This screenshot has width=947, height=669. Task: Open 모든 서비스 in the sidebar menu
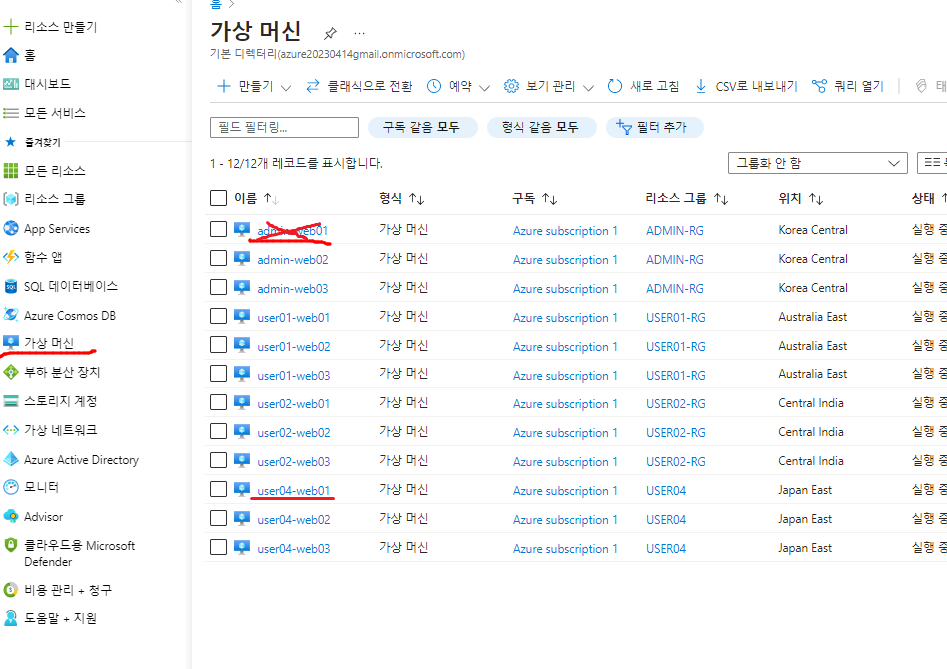pyautogui.click(x=55, y=113)
